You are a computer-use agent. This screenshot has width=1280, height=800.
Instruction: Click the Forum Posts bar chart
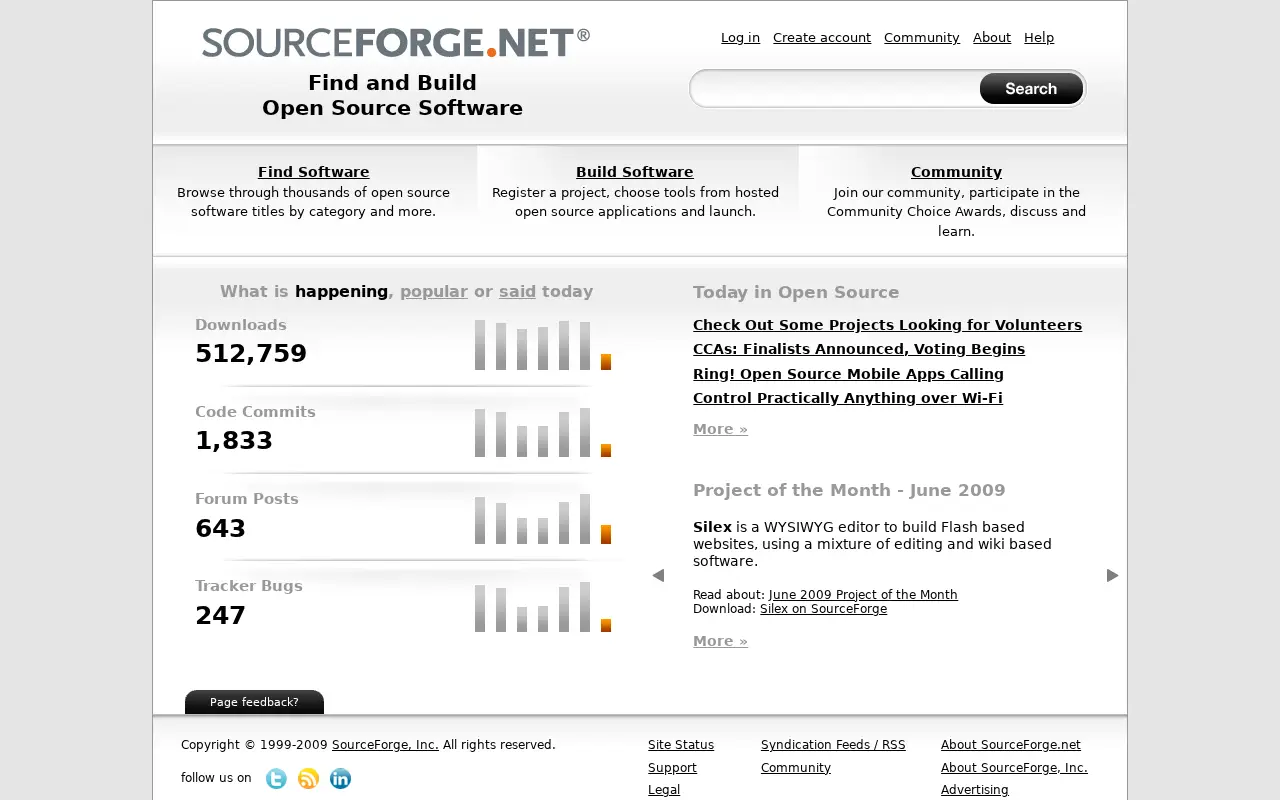[543, 519]
